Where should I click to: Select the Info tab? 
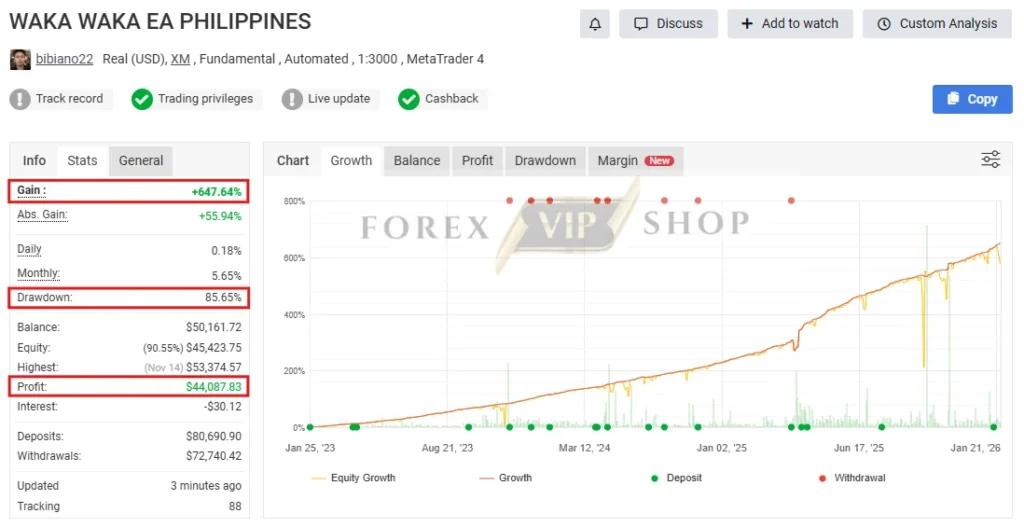pyautogui.click(x=34, y=161)
